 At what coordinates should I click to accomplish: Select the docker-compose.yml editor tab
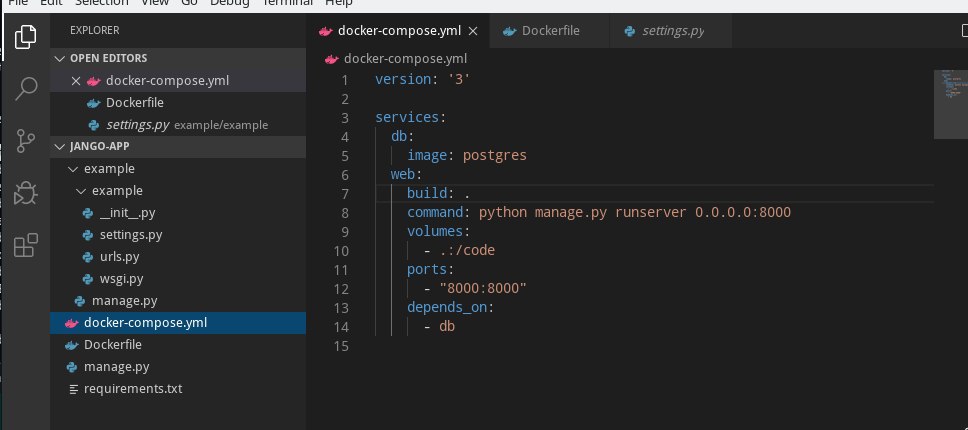tap(398, 31)
